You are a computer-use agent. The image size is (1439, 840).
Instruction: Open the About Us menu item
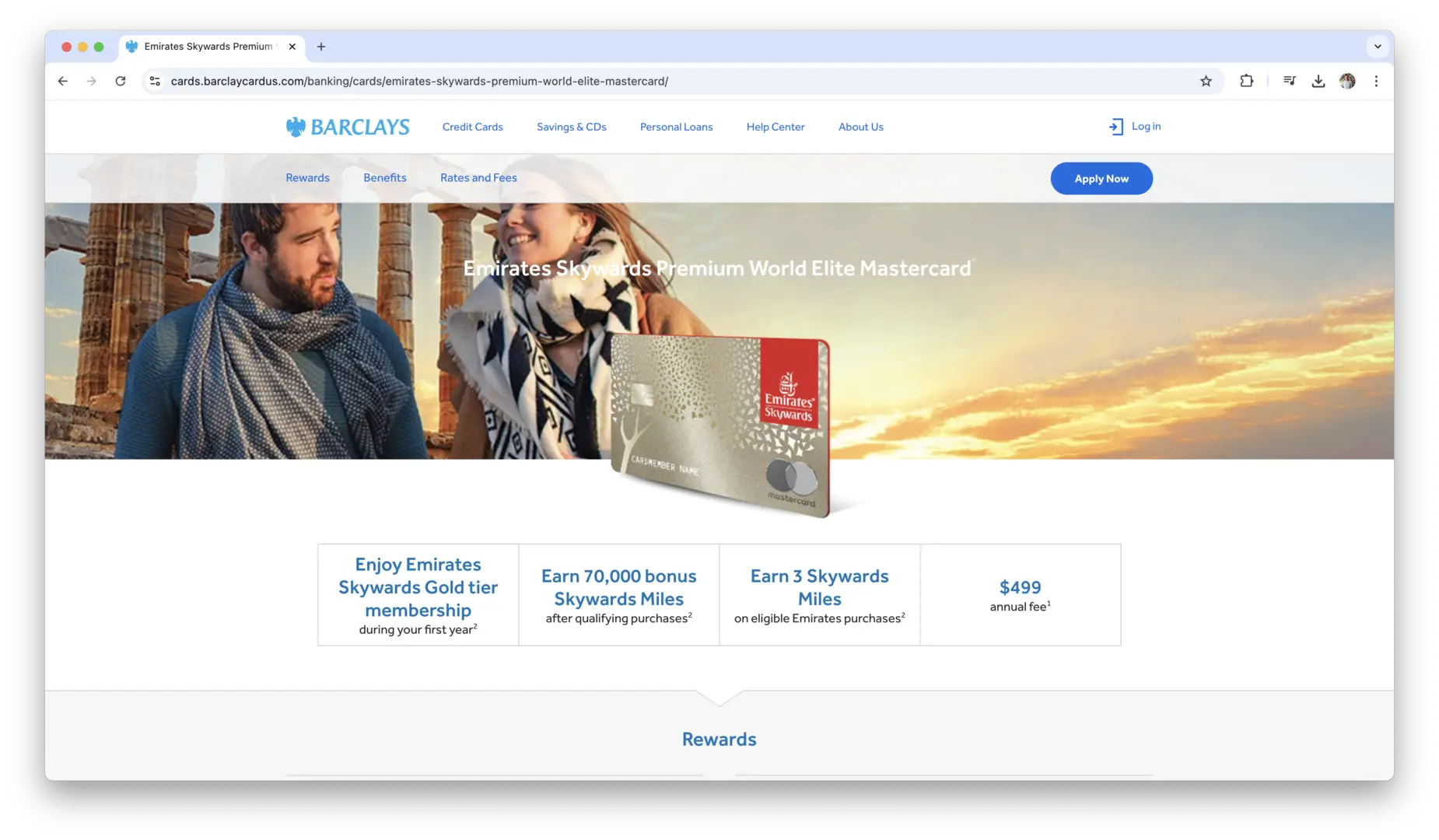pos(860,127)
